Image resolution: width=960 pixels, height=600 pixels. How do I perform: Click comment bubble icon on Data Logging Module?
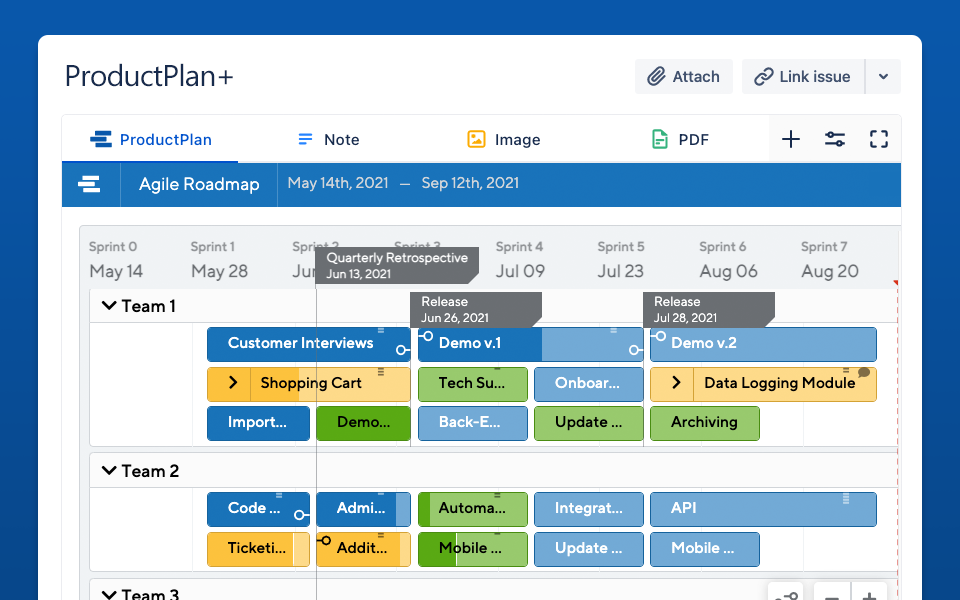(864, 372)
